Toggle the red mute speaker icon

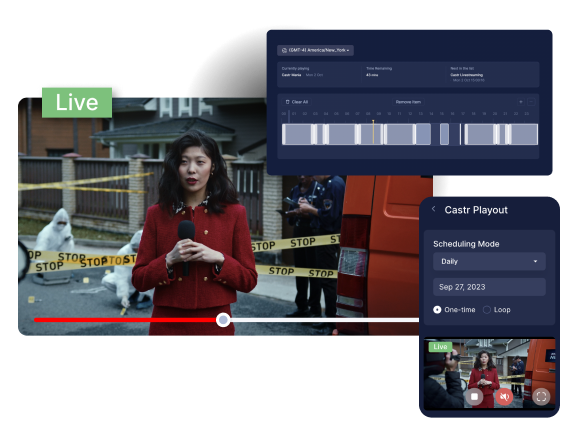pyautogui.click(x=504, y=397)
